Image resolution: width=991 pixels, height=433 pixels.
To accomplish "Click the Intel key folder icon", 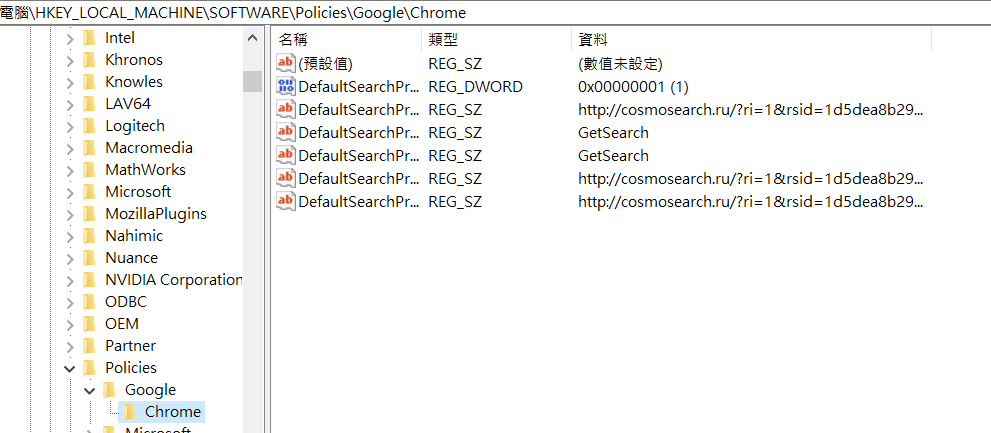I will pos(90,38).
